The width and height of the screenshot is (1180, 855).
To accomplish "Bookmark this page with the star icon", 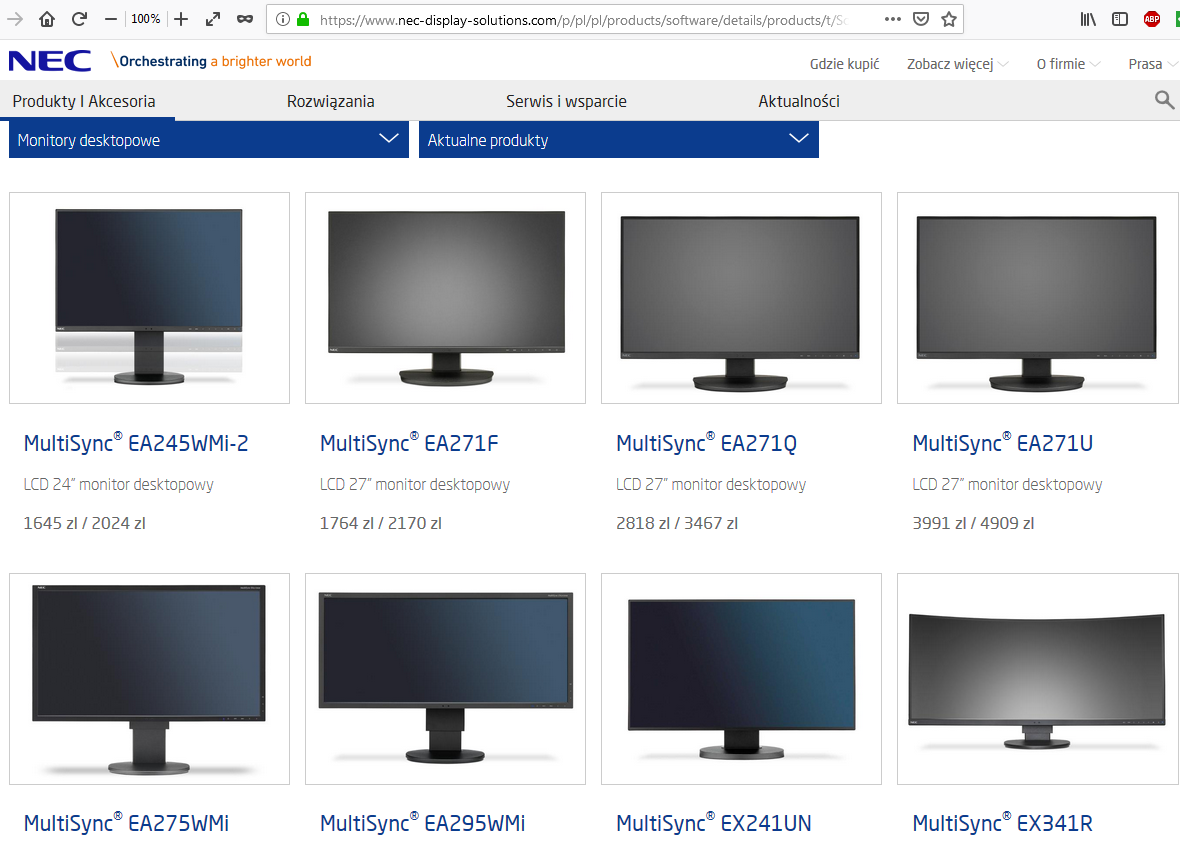I will [x=949, y=19].
